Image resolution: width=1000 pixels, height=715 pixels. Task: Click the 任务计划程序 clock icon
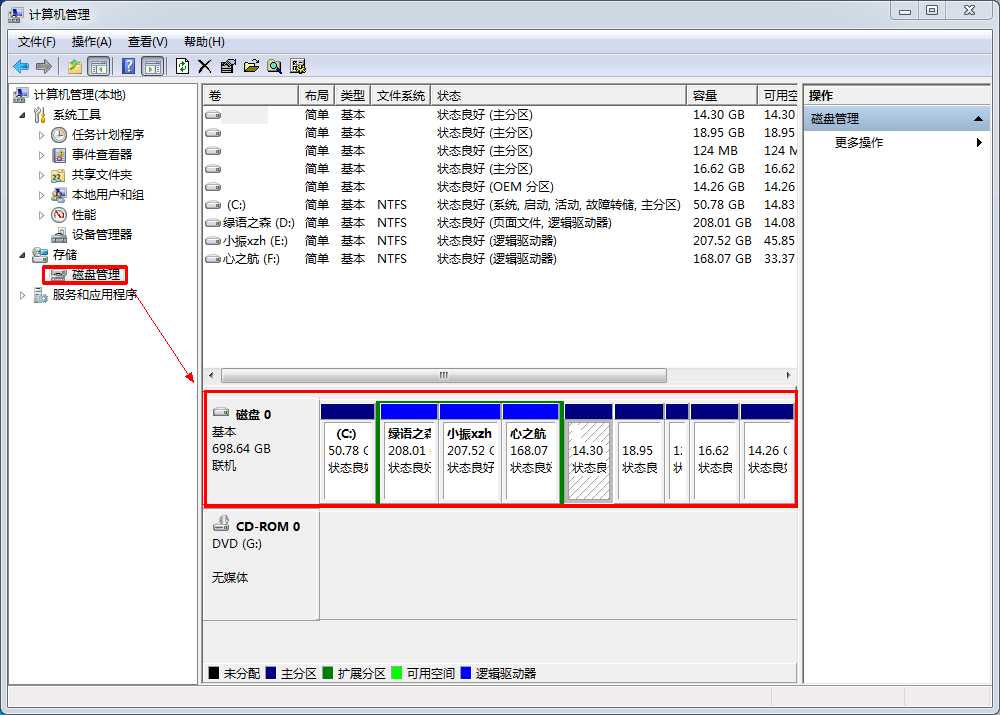[x=59, y=135]
